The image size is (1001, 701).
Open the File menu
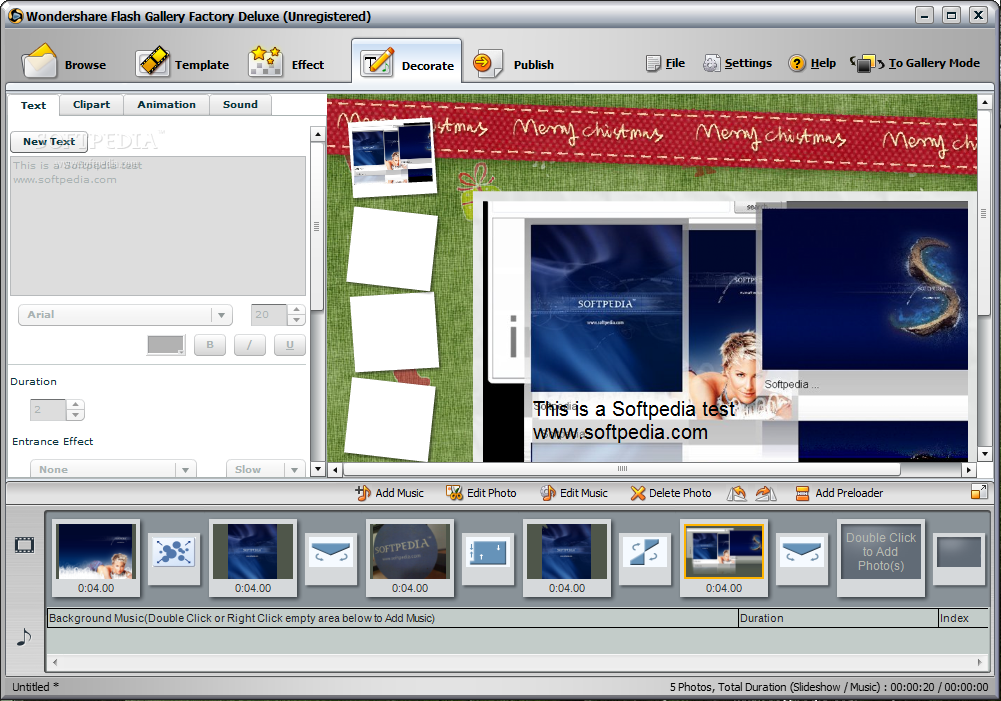665,63
